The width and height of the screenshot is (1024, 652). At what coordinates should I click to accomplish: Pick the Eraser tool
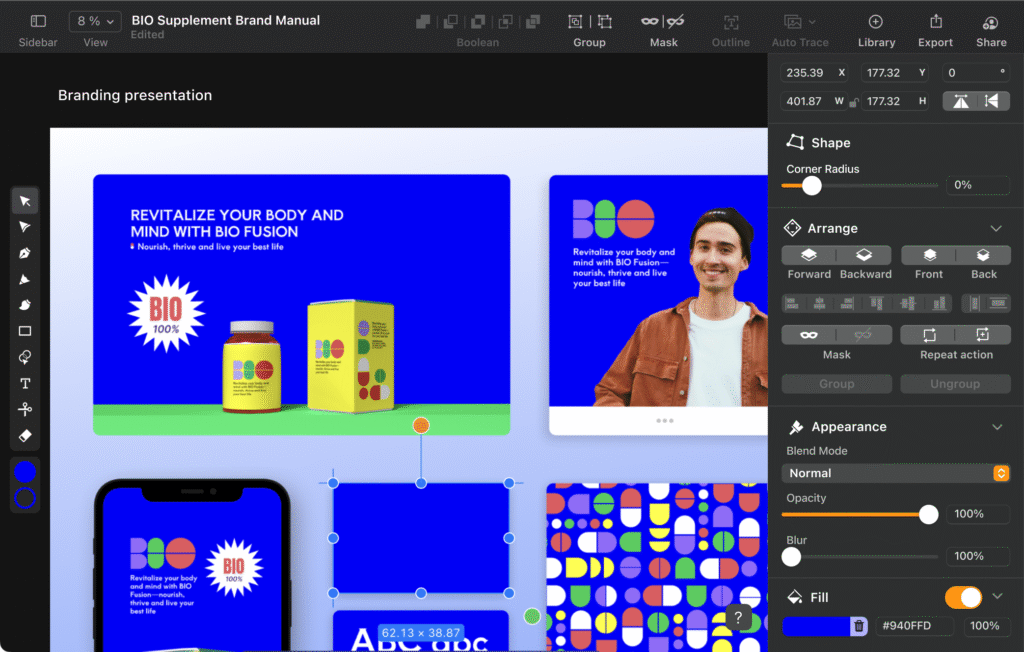pyautogui.click(x=25, y=435)
